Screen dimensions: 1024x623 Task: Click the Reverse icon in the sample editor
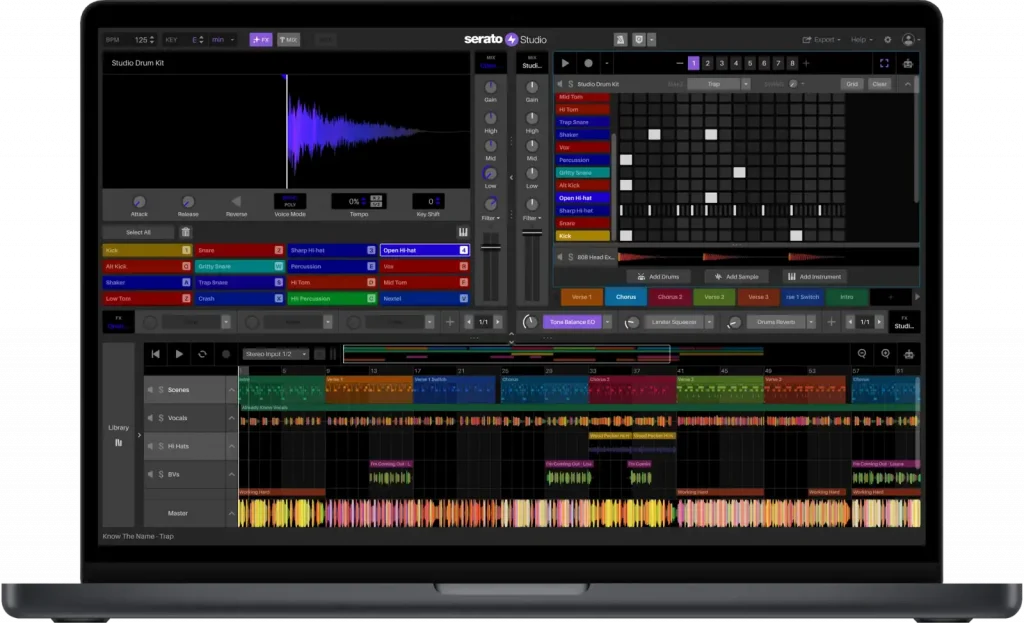click(x=237, y=202)
